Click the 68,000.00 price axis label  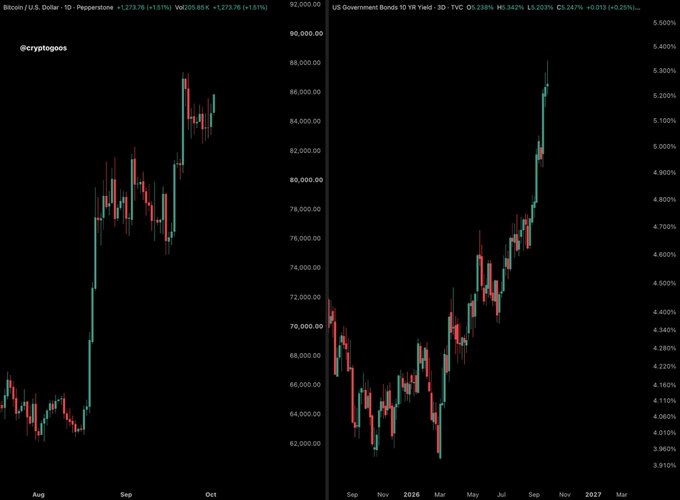coord(305,356)
